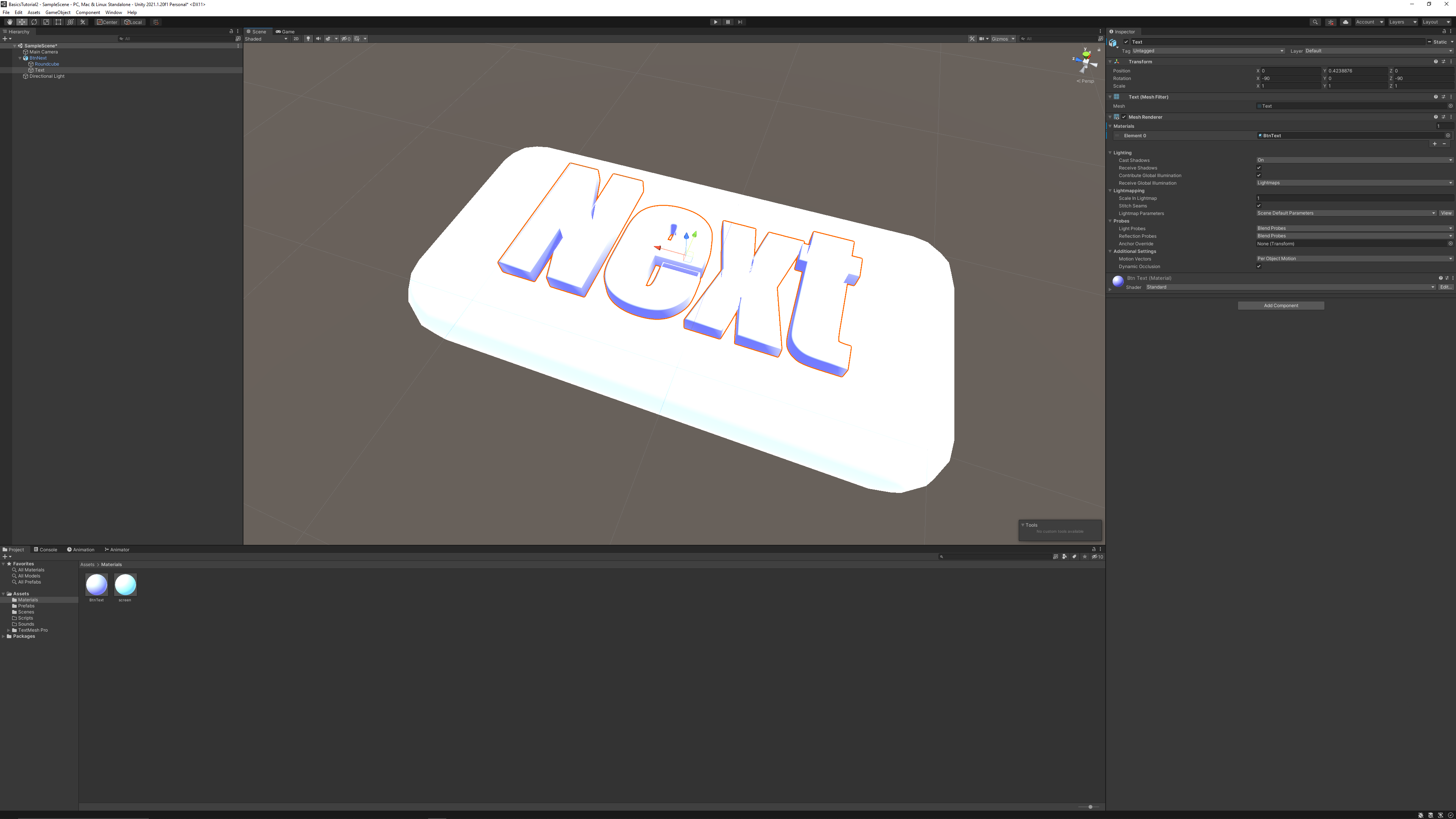
Task: Toggle the Text GameObject active checkbox
Action: point(1126,42)
